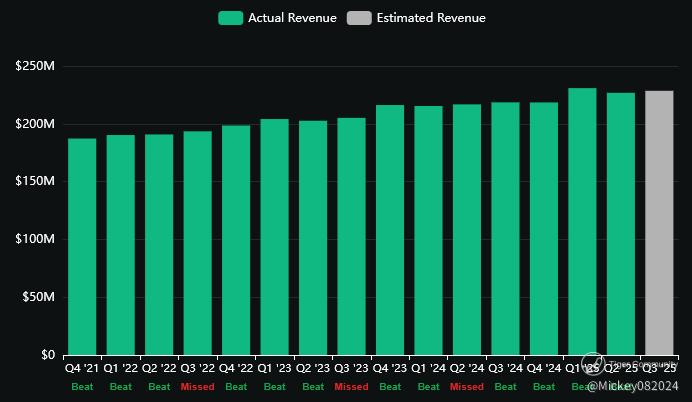Viewport: 692px width, 402px height.
Task: Select the Q2 '25 revenue bar
Action: pos(621,224)
